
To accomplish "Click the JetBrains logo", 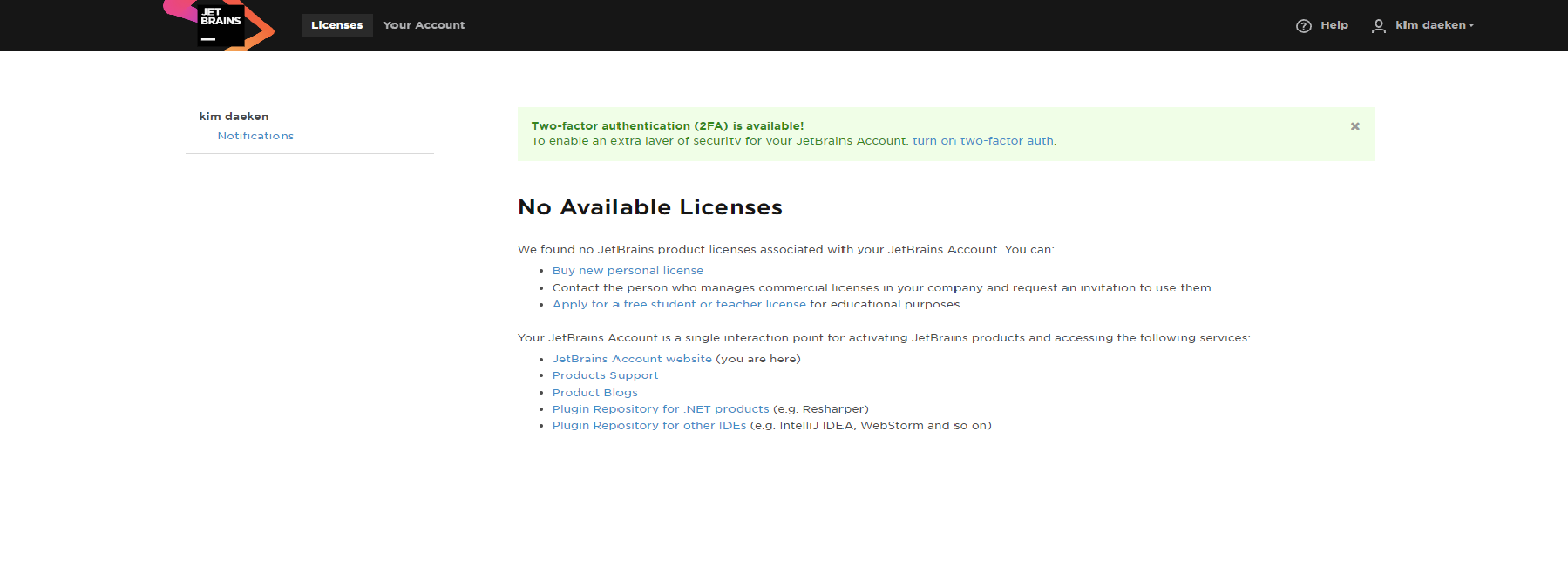I will (x=220, y=24).
